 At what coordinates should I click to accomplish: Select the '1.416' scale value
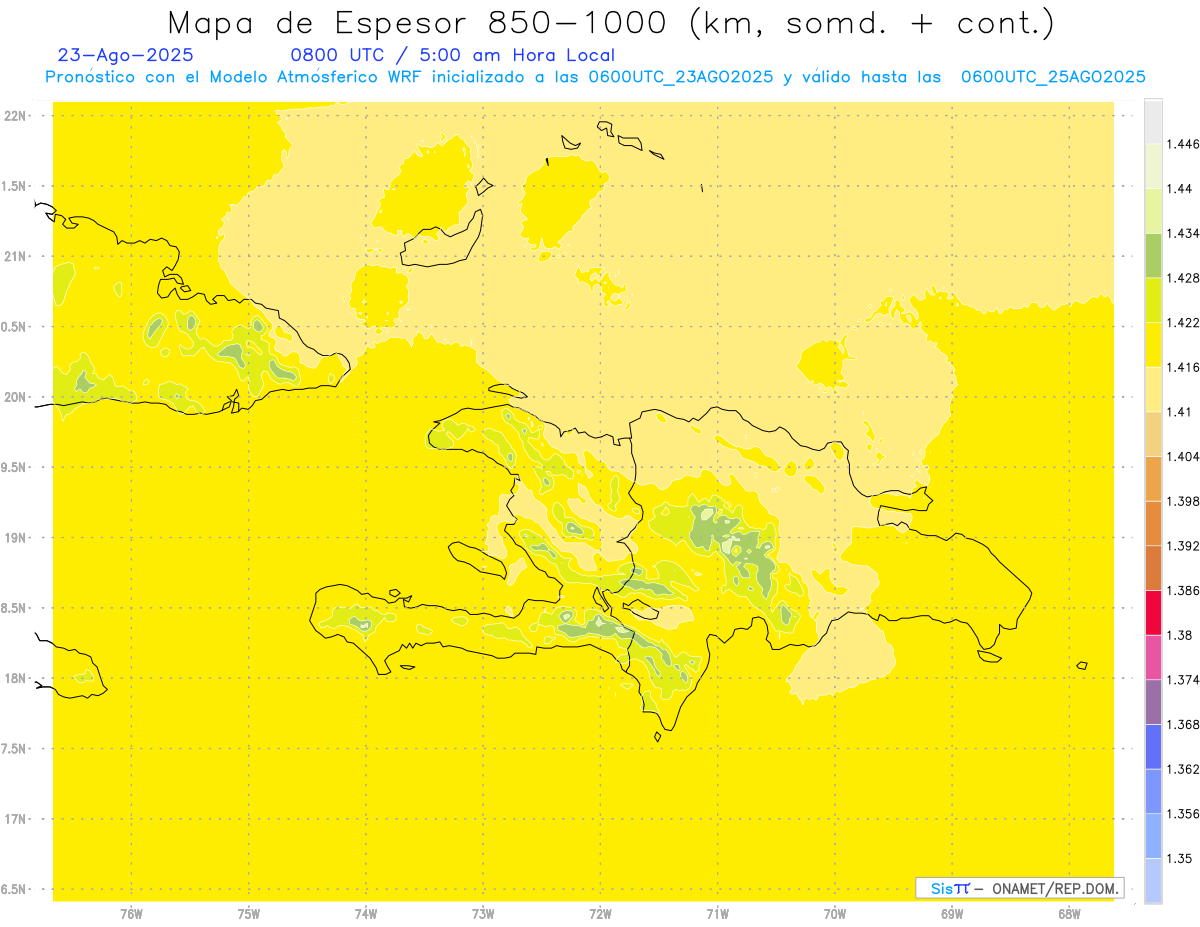pos(1183,367)
